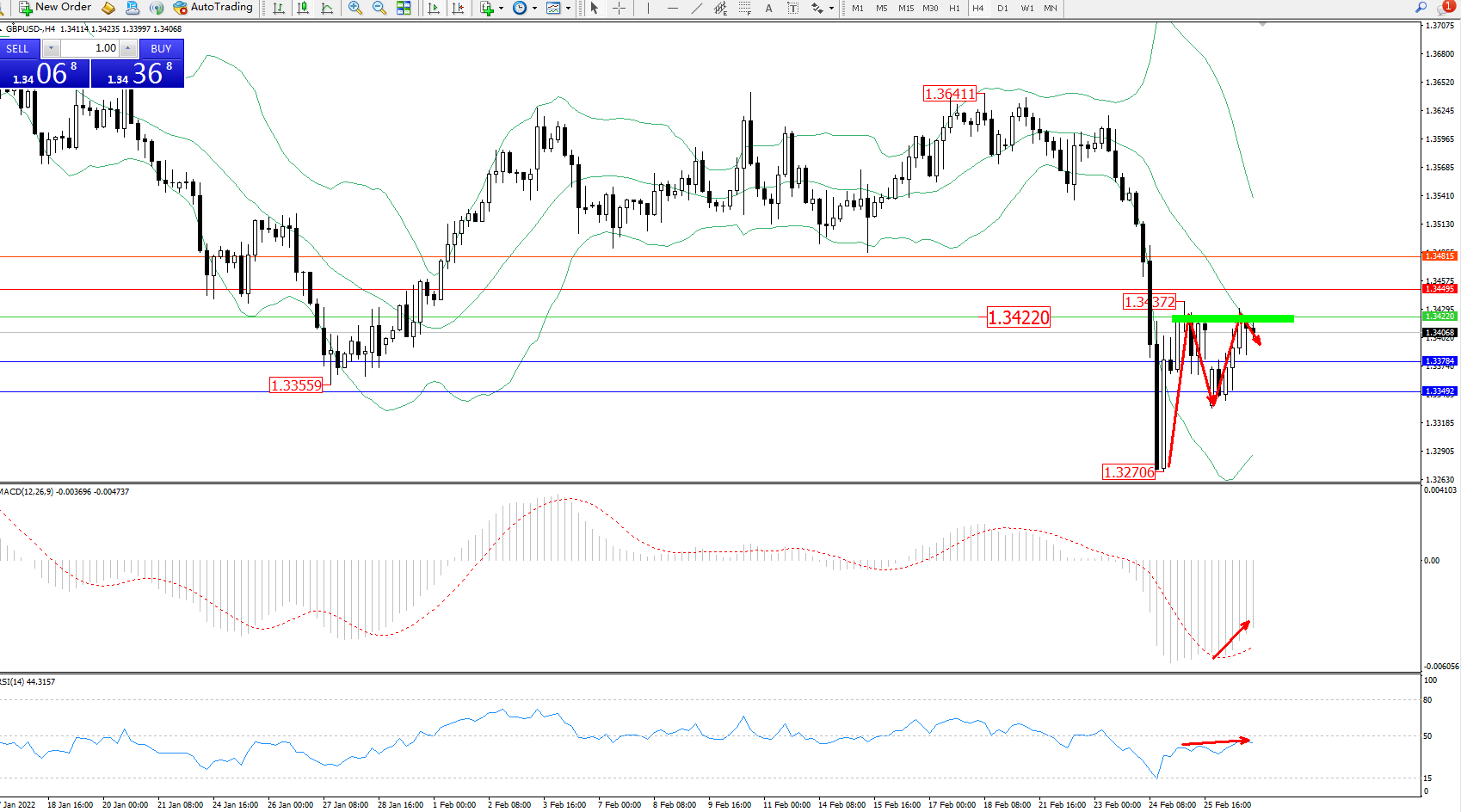This screenshot has width=1461, height=812.
Task: Switch chart to candlesticks view
Action: click(x=303, y=8)
